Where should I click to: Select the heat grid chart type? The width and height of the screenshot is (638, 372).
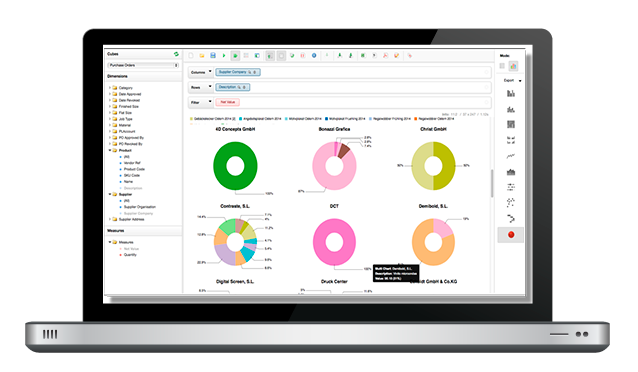pos(511,187)
